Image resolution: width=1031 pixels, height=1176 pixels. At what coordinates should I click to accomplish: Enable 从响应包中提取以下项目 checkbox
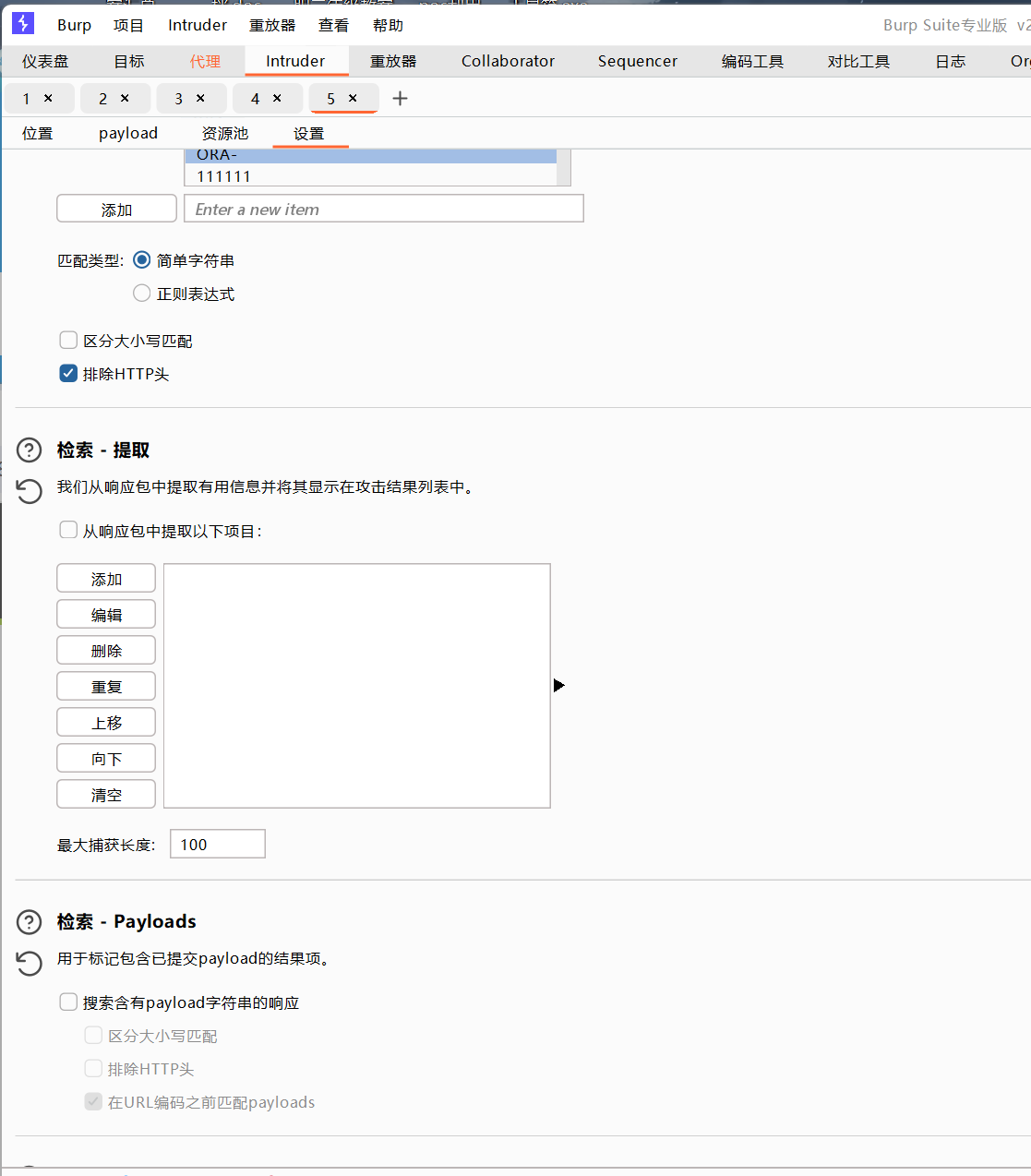coord(68,531)
